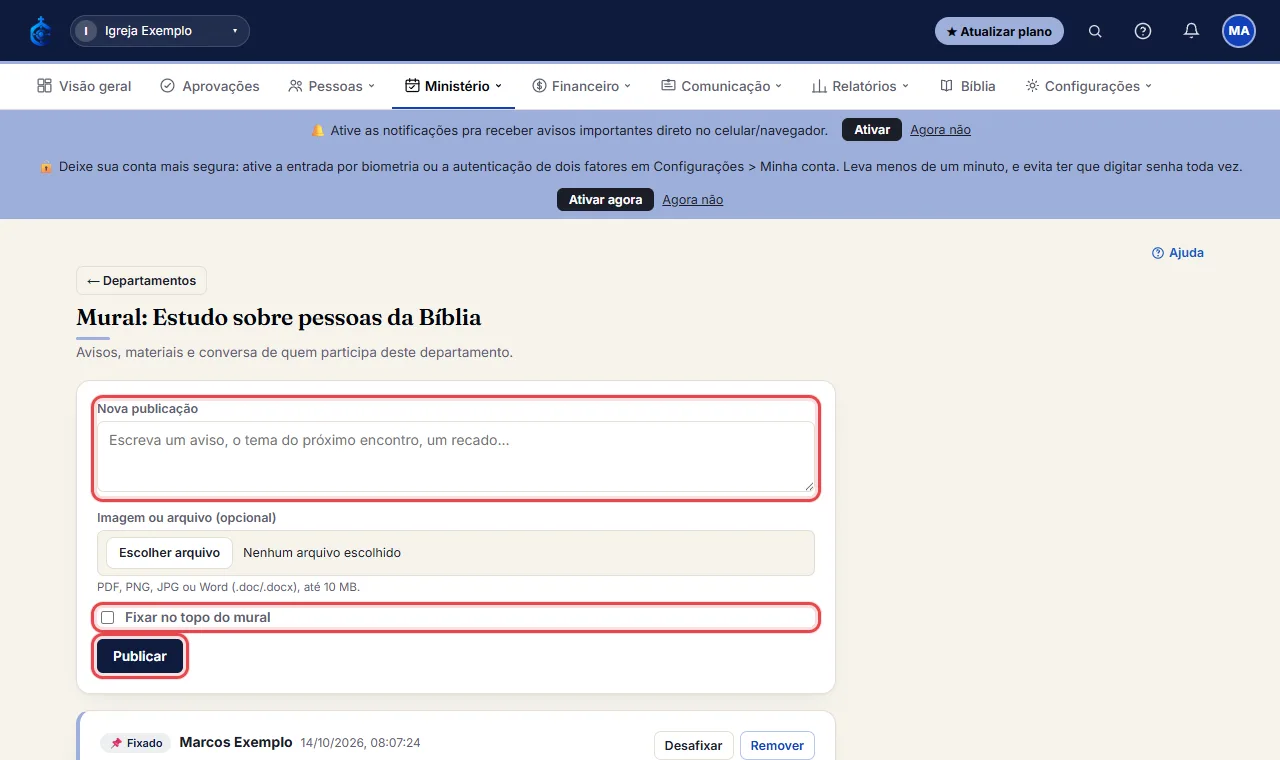Open the help question mark icon

[x=1143, y=31]
